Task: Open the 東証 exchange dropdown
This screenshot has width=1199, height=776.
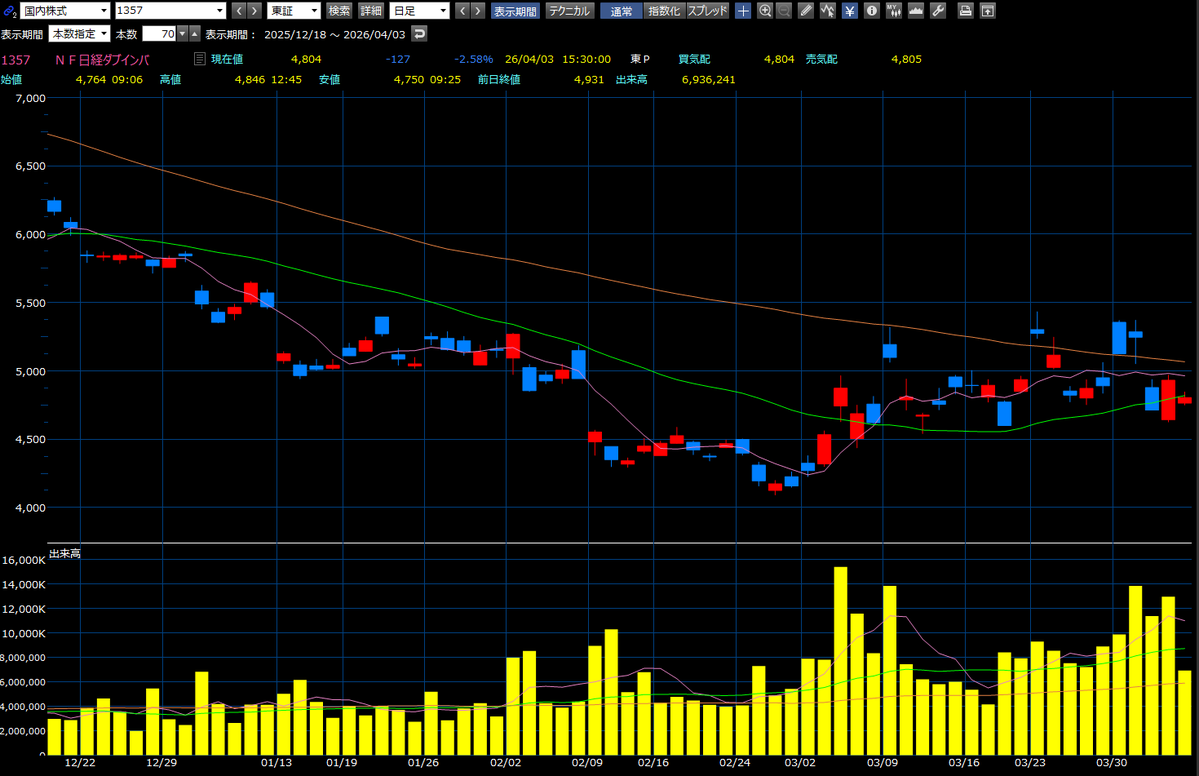Action: click(x=294, y=11)
